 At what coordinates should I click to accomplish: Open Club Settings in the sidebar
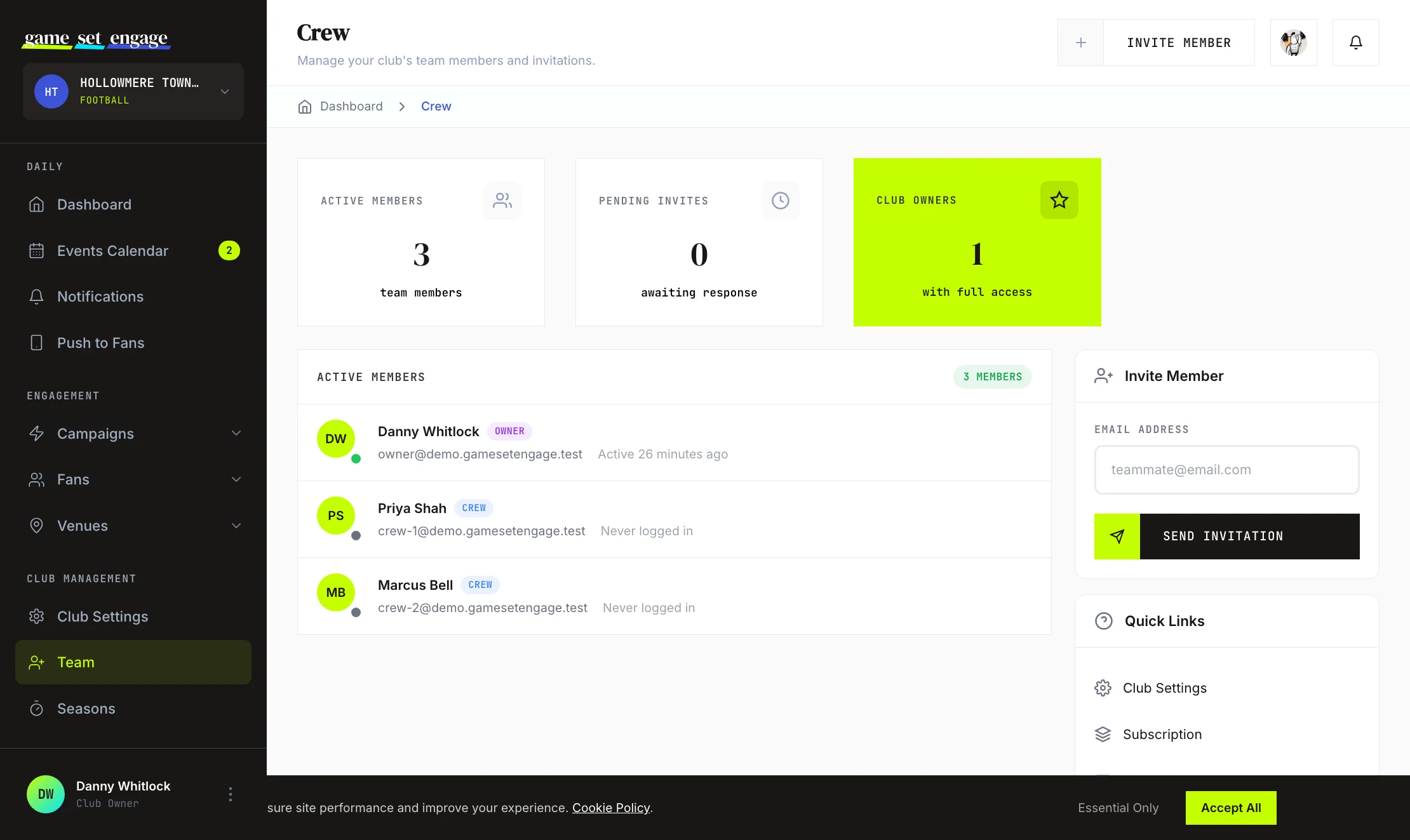[133, 617]
